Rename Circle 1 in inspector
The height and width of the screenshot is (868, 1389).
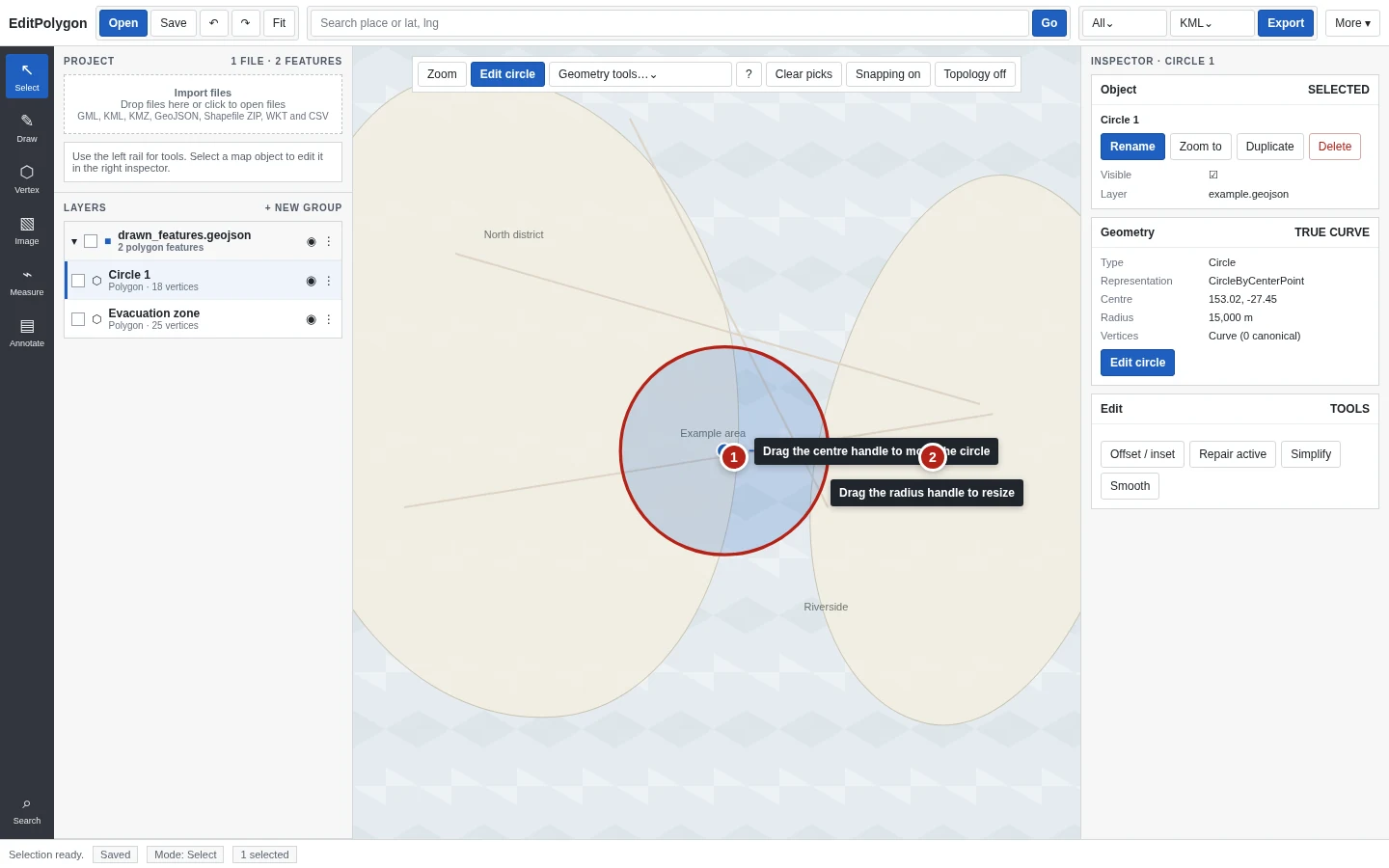(x=1132, y=147)
